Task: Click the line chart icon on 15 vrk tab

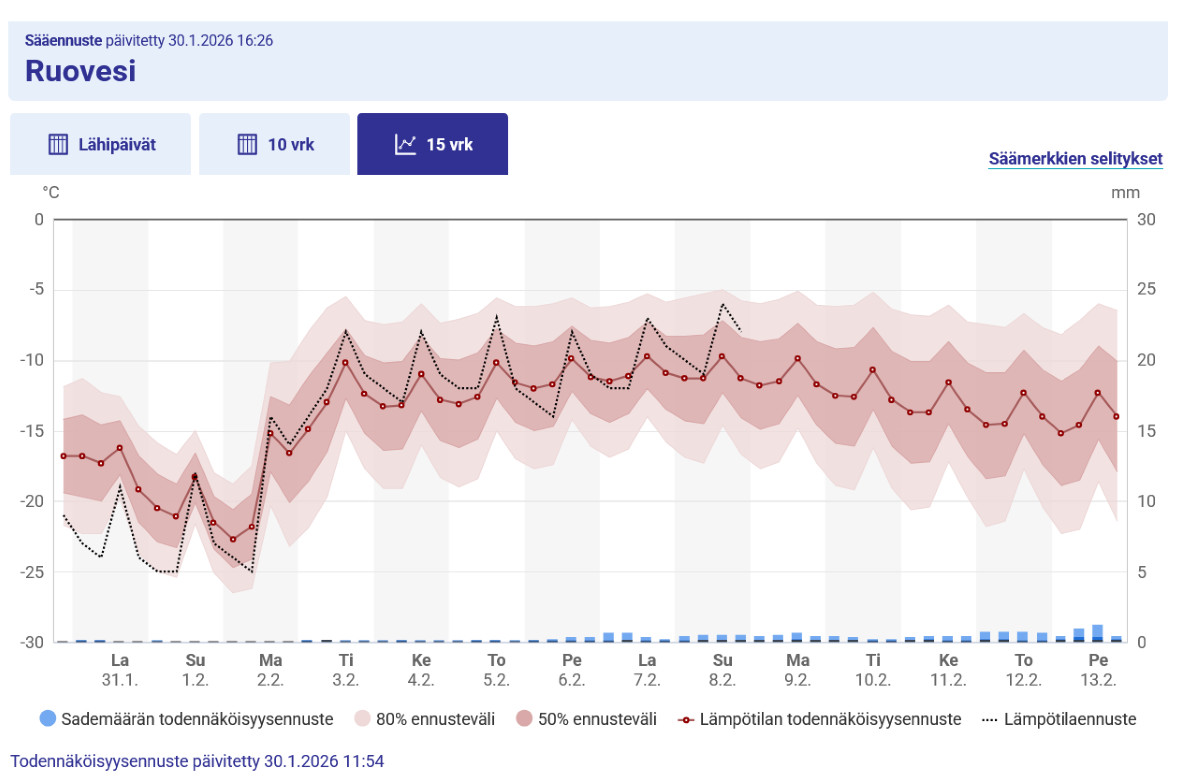Action: click(406, 144)
